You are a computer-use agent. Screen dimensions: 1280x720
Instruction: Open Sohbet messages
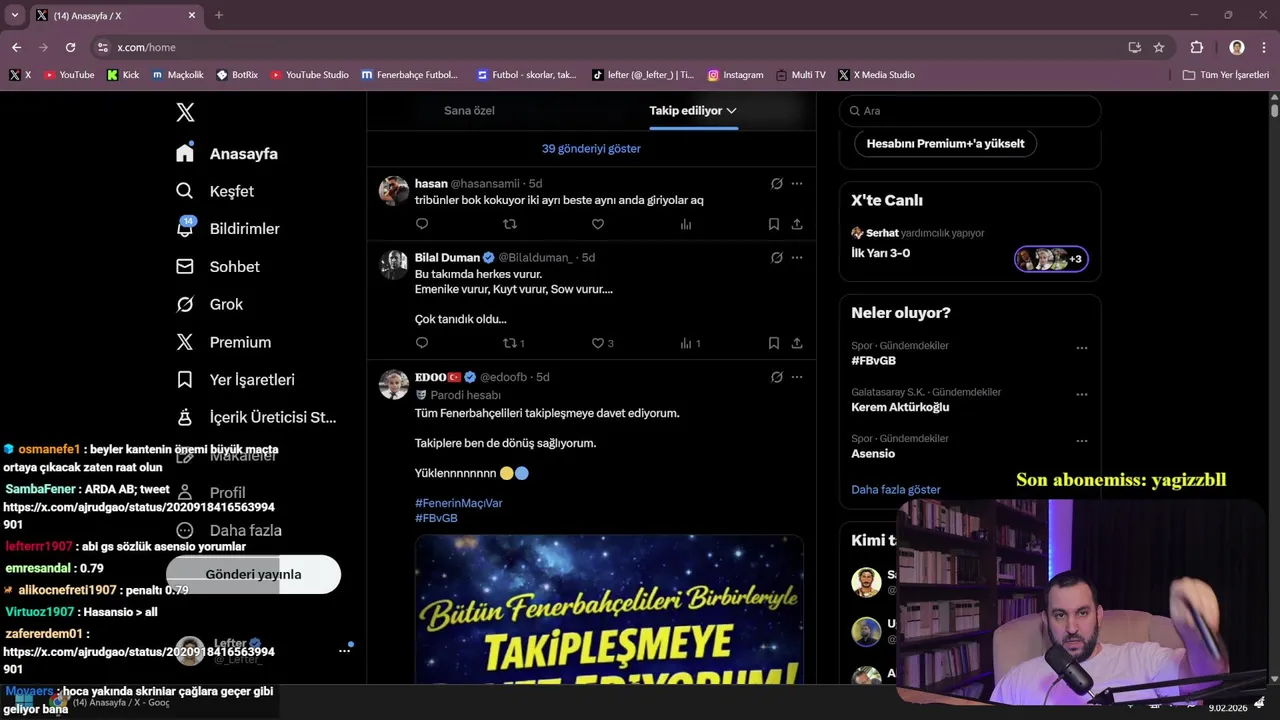pos(218,267)
